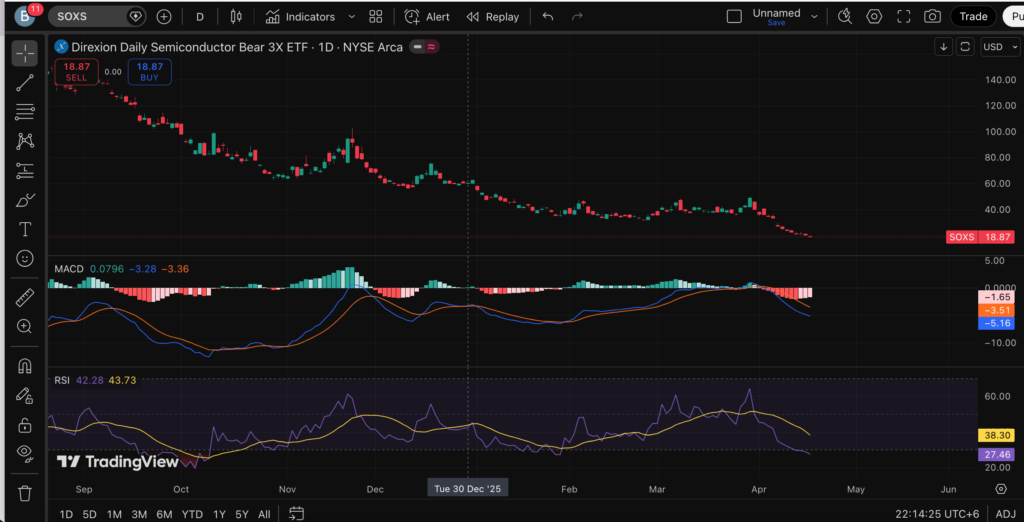Switch to the 6M time range
Viewport: 1024px width, 522px height.
click(164, 514)
